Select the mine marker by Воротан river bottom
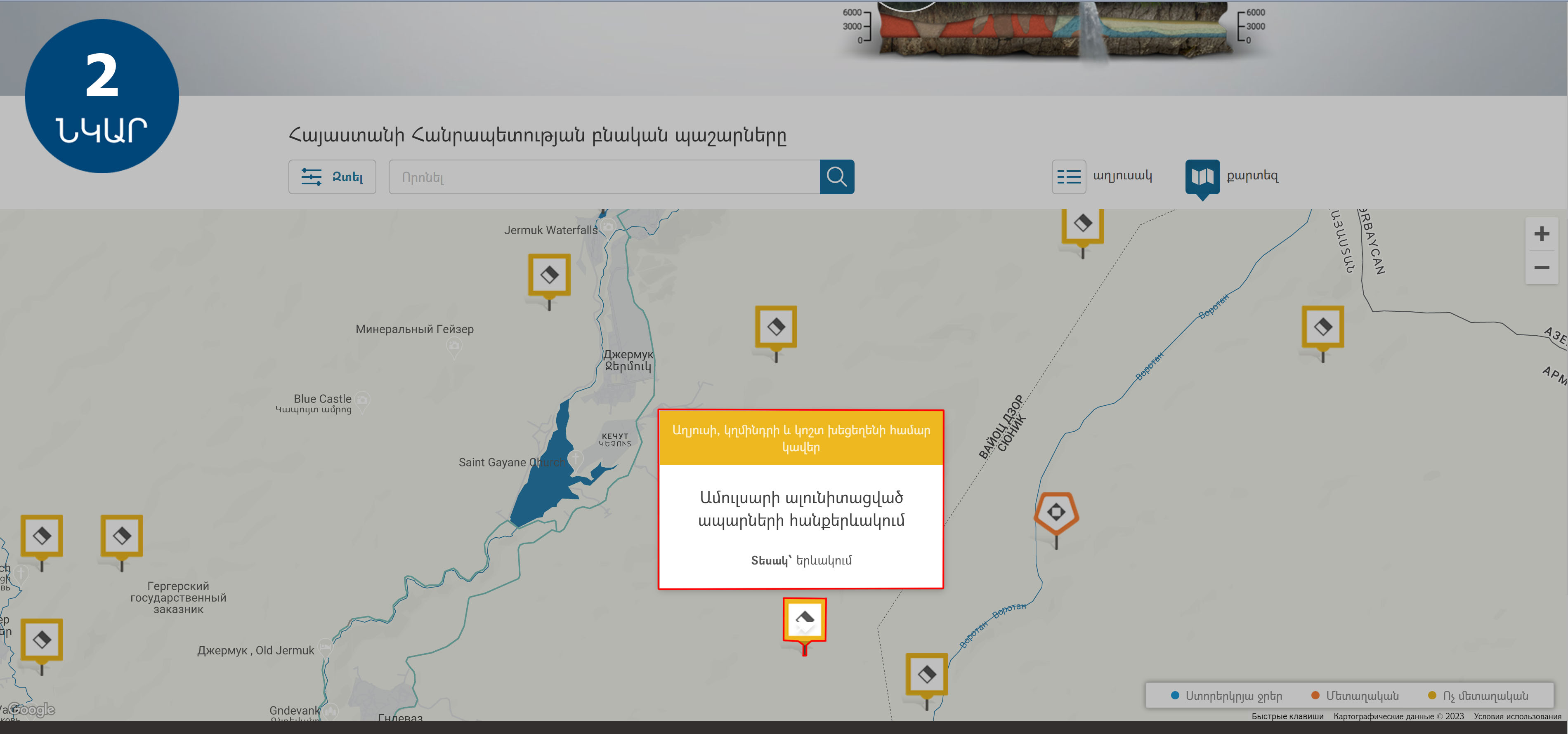Screen dimensions: 1568x734 click(x=926, y=674)
